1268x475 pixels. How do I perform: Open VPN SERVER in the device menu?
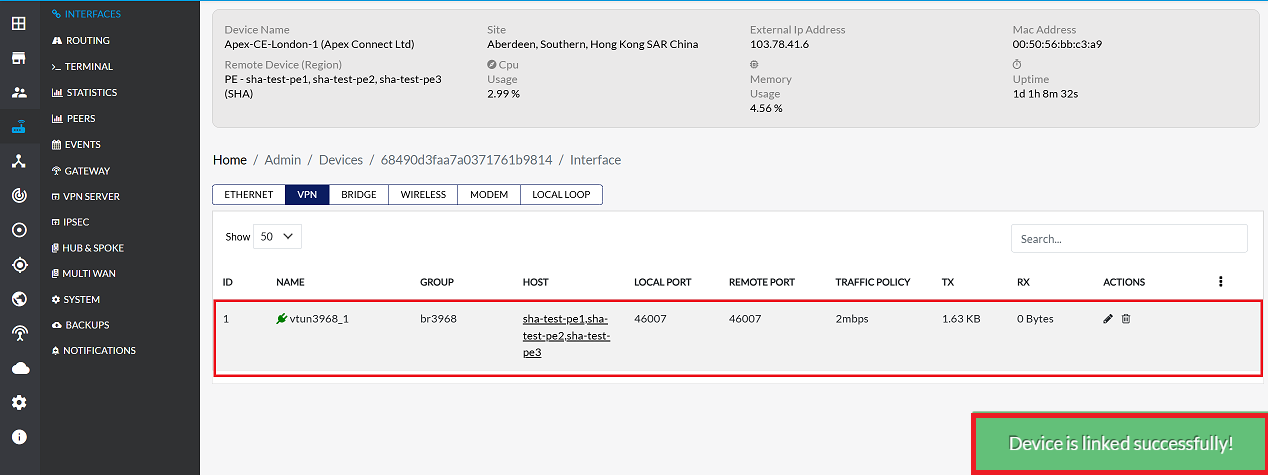(90, 196)
